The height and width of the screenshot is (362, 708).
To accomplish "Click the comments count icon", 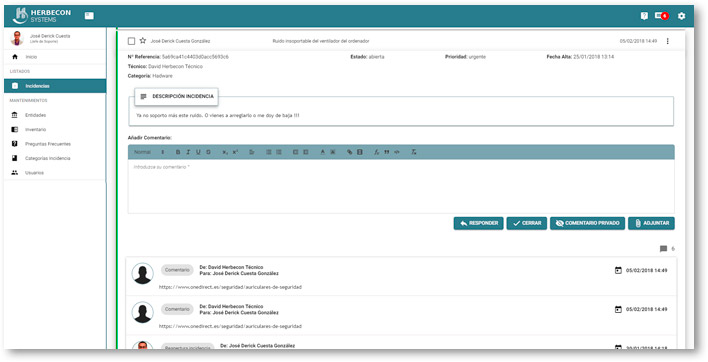I will 663,249.
